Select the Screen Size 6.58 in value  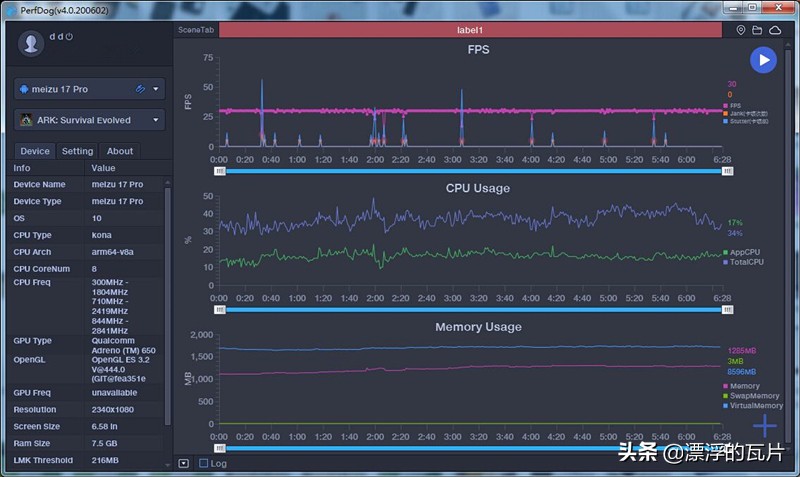click(x=105, y=426)
